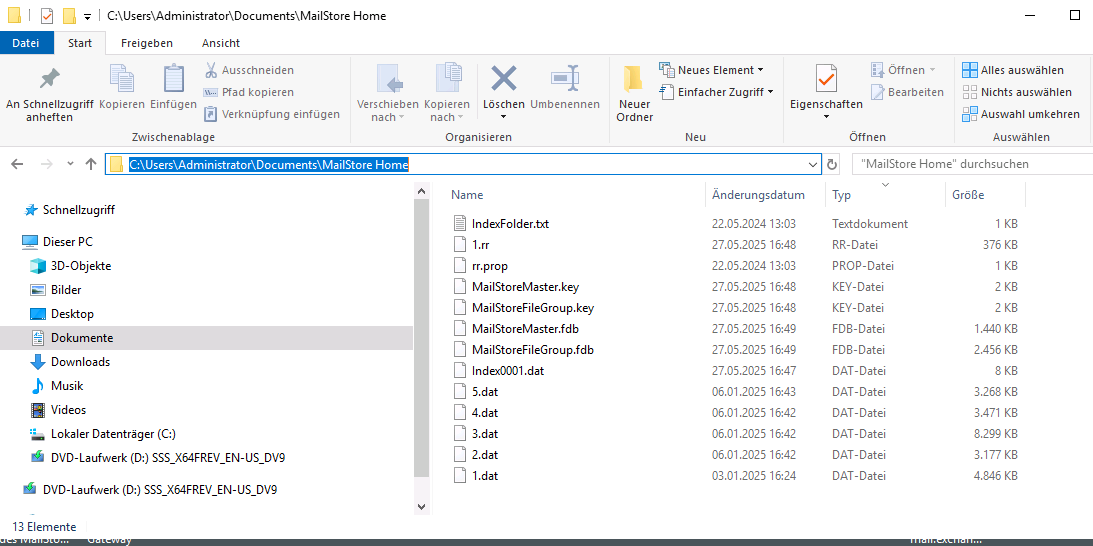Go forward with the right arrow

47,165
